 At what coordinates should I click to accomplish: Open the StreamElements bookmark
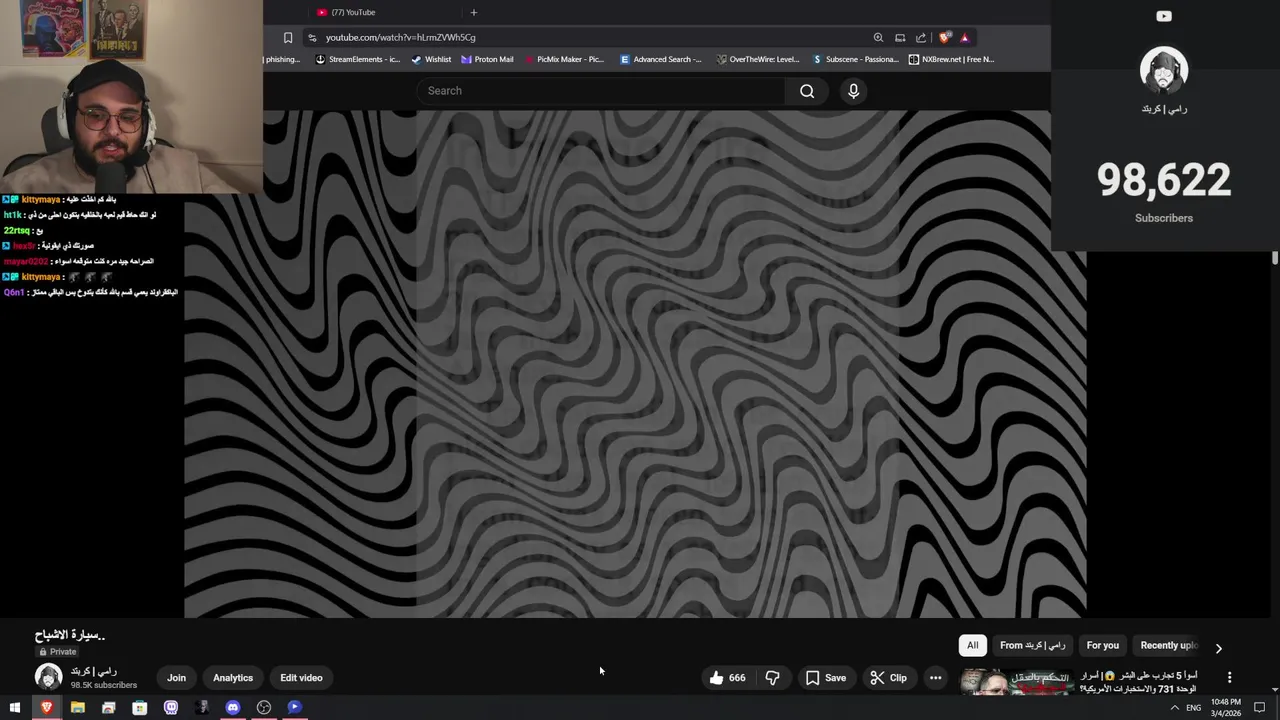pyautogui.click(x=357, y=59)
